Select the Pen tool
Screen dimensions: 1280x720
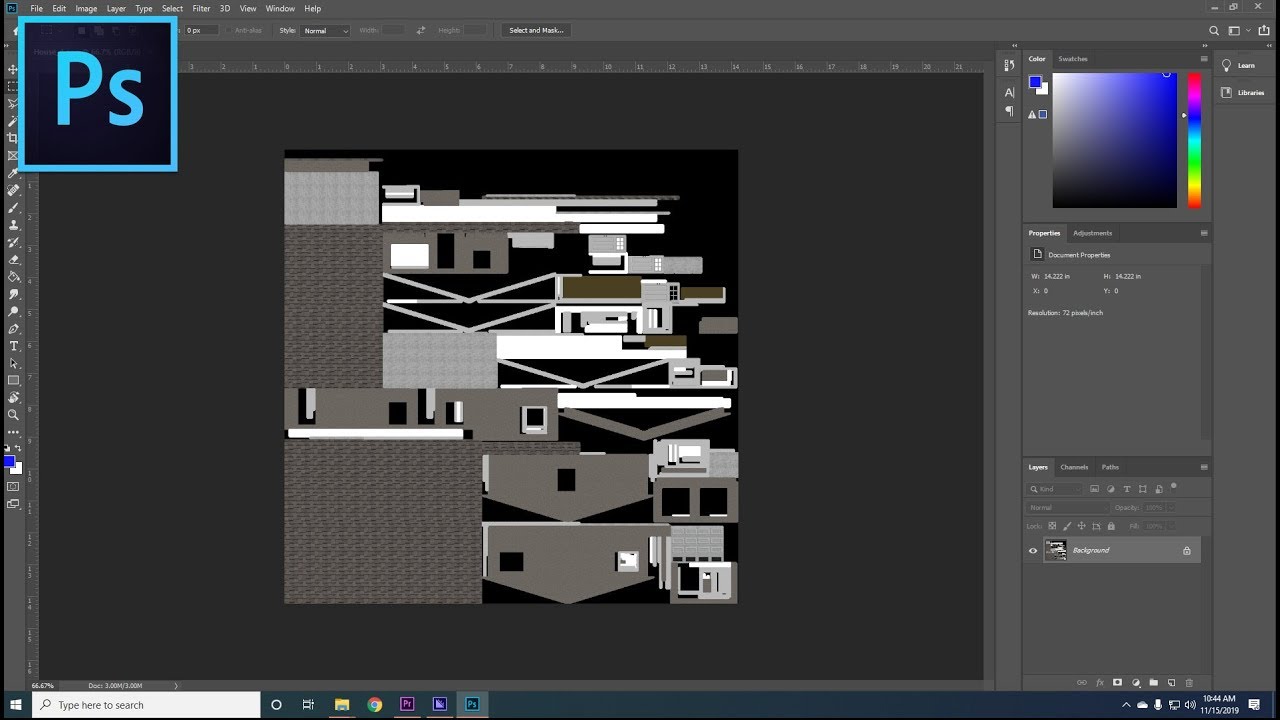13,329
